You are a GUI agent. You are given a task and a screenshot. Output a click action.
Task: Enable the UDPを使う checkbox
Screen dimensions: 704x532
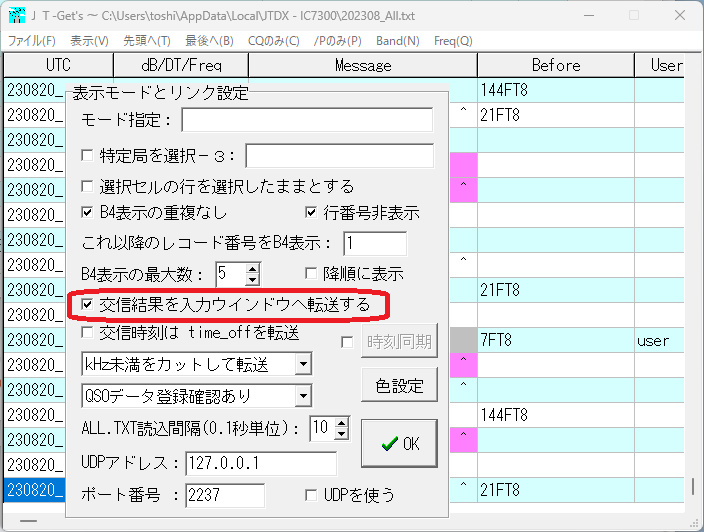coord(311,495)
